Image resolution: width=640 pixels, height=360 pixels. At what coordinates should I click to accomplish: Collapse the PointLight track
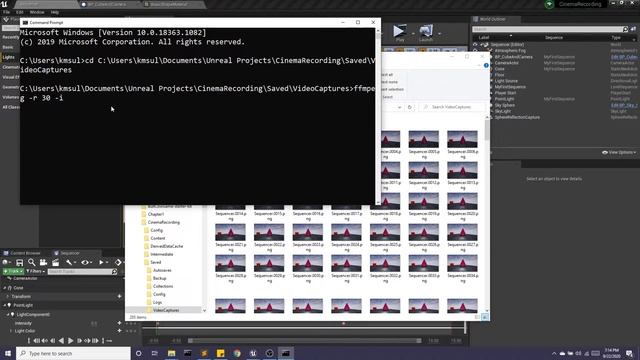point(5,305)
